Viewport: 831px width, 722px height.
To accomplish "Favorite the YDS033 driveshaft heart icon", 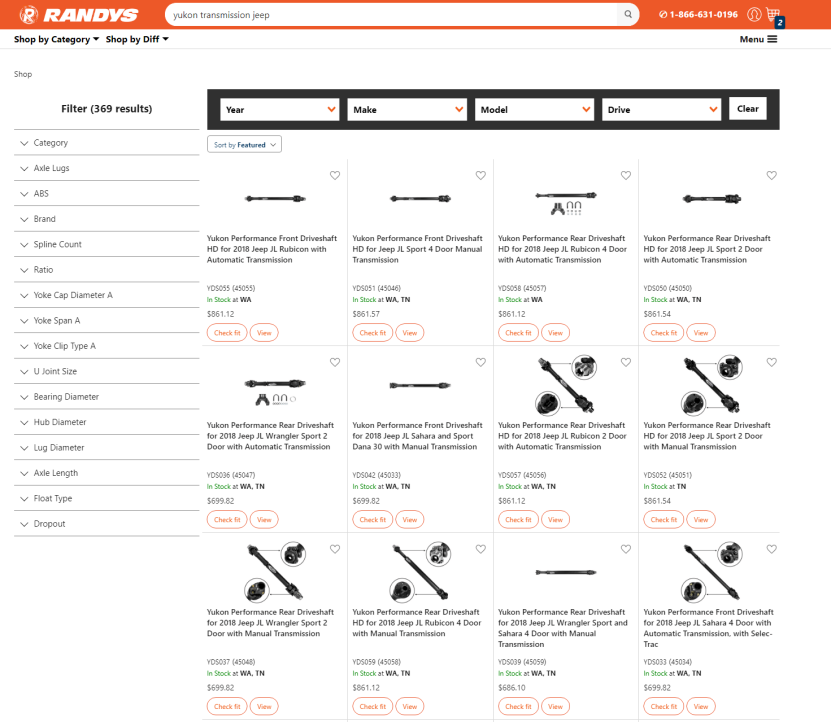I will pyautogui.click(x=772, y=549).
